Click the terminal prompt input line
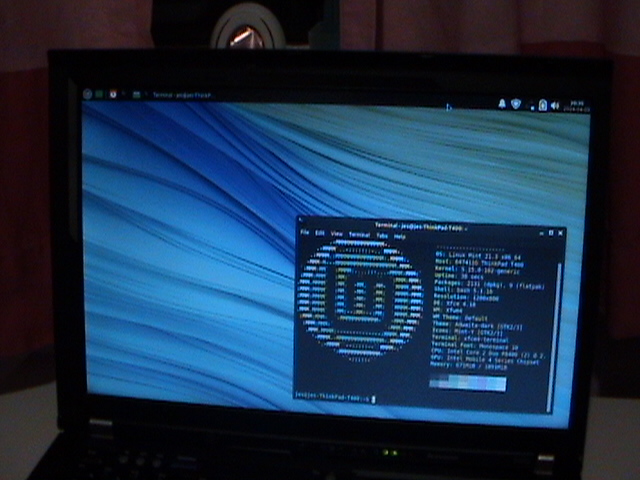The height and width of the screenshot is (480, 640). click(335, 398)
